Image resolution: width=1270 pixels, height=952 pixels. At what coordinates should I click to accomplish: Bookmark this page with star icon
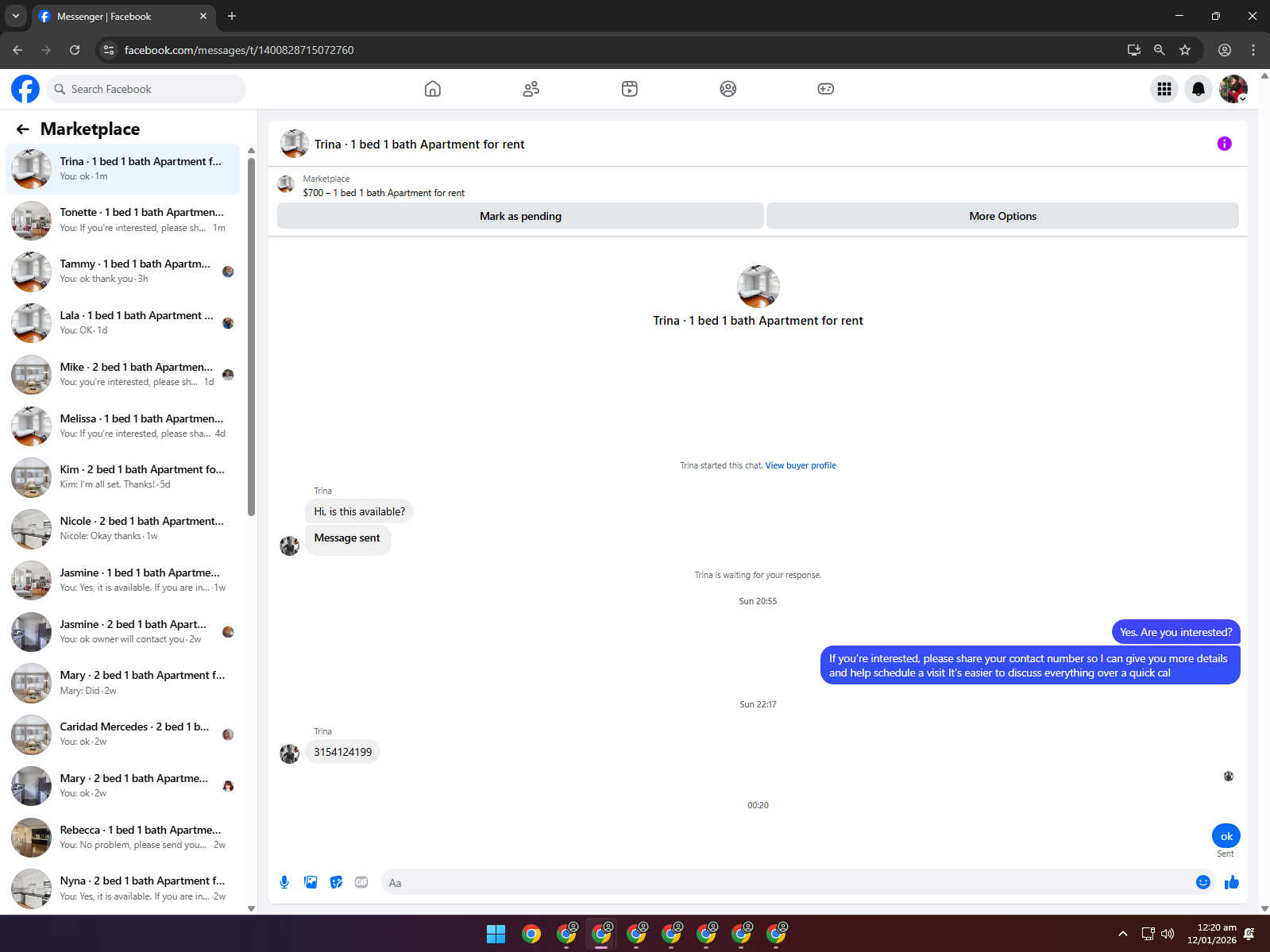pos(1185,50)
